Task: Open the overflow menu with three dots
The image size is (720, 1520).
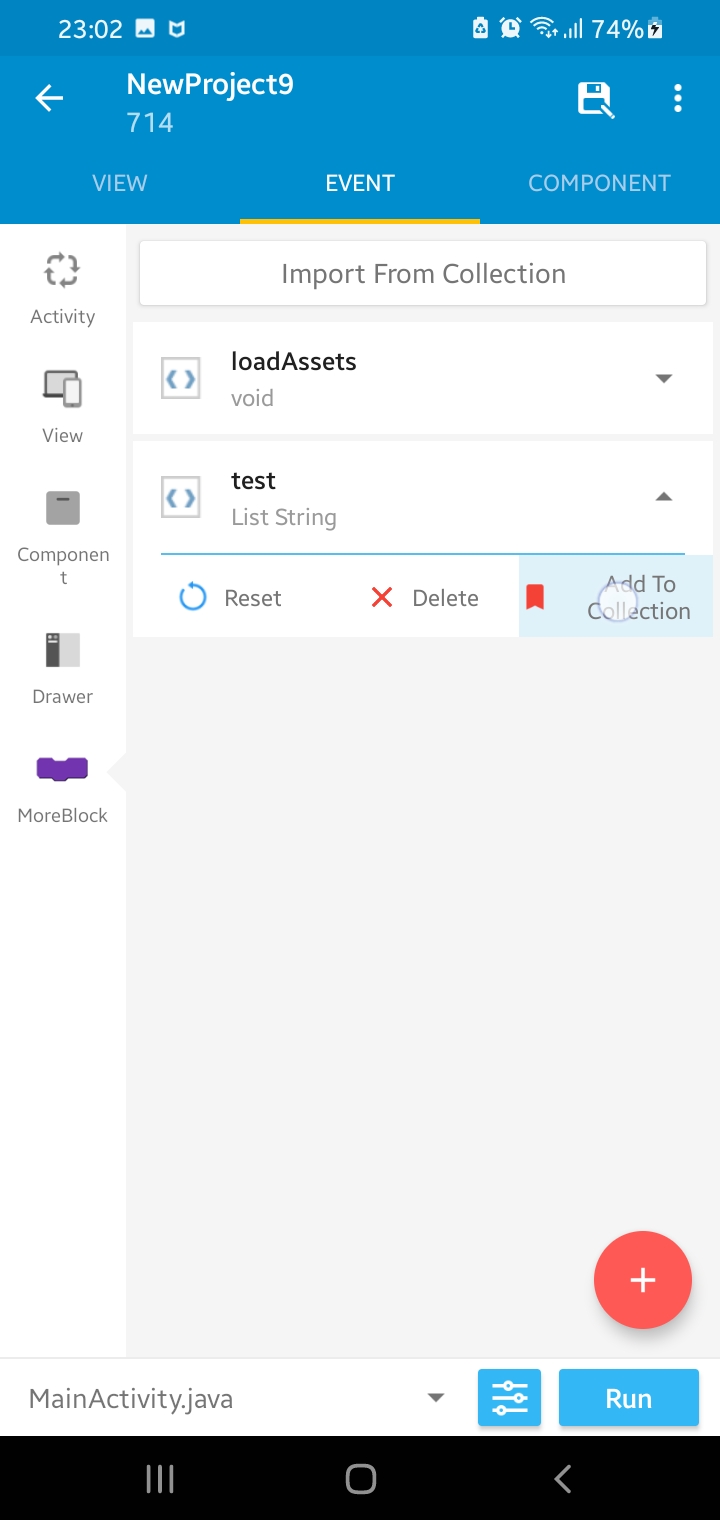Action: (678, 97)
